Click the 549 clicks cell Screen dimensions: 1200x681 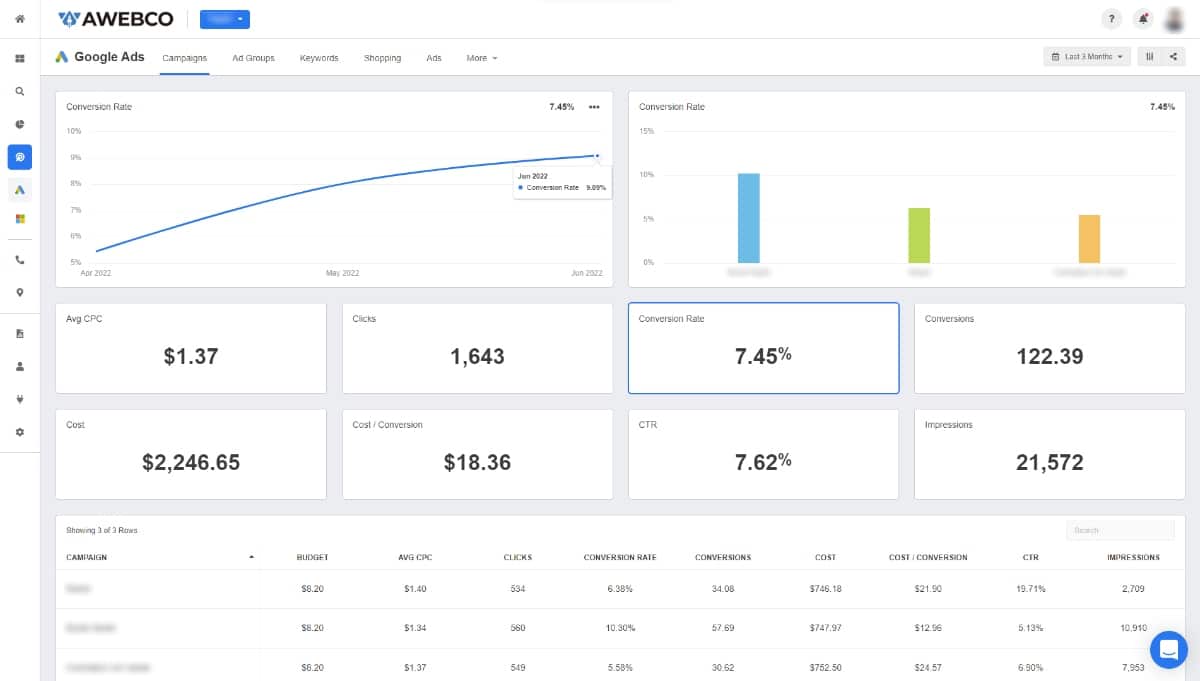point(518,666)
